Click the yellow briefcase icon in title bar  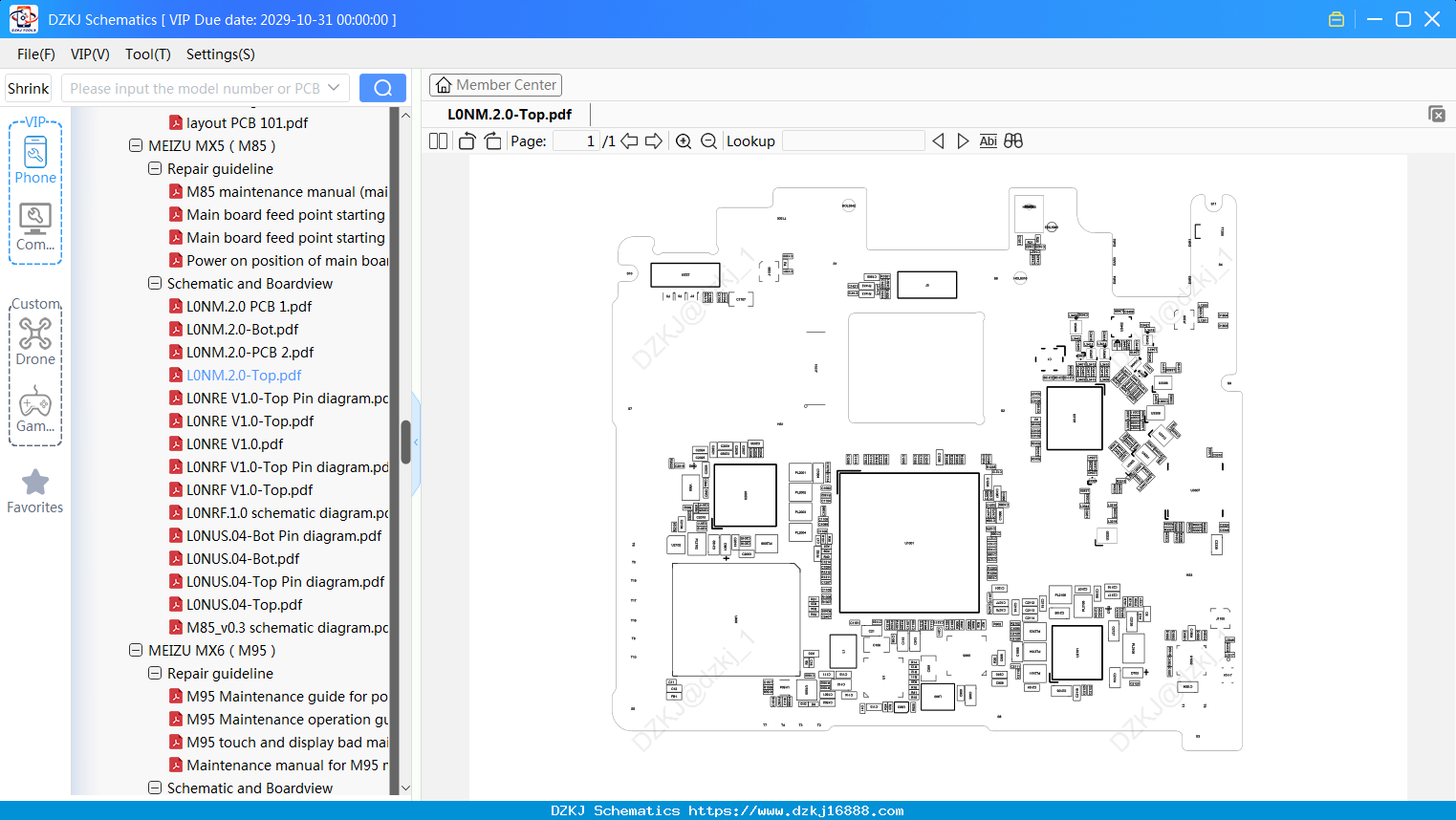point(1336,19)
